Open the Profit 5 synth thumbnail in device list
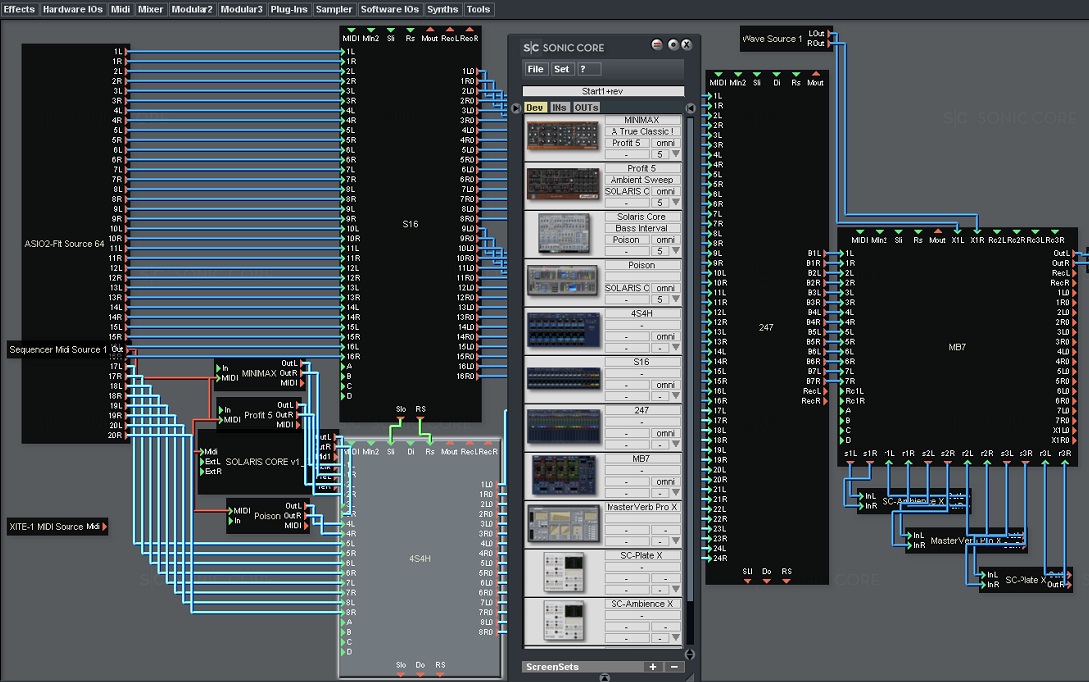 pyautogui.click(x=563, y=184)
